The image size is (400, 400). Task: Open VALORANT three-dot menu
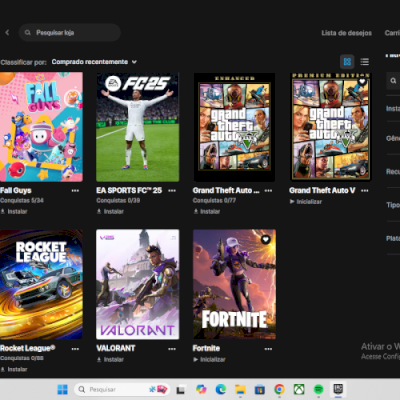point(172,349)
